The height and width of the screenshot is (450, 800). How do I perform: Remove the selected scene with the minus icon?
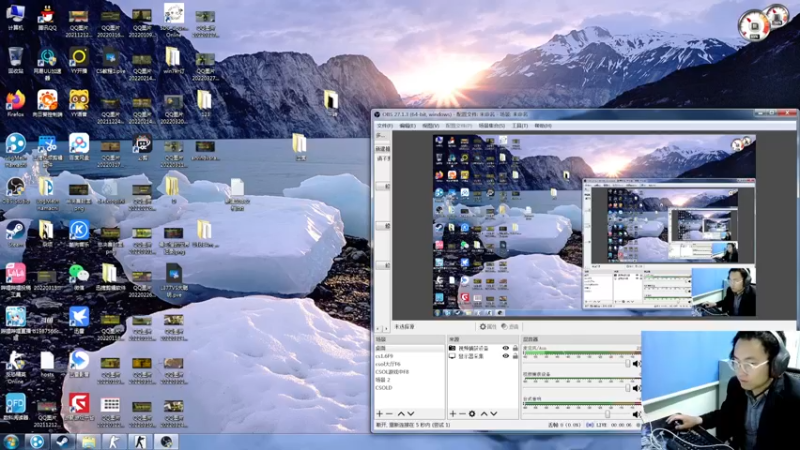[389, 414]
